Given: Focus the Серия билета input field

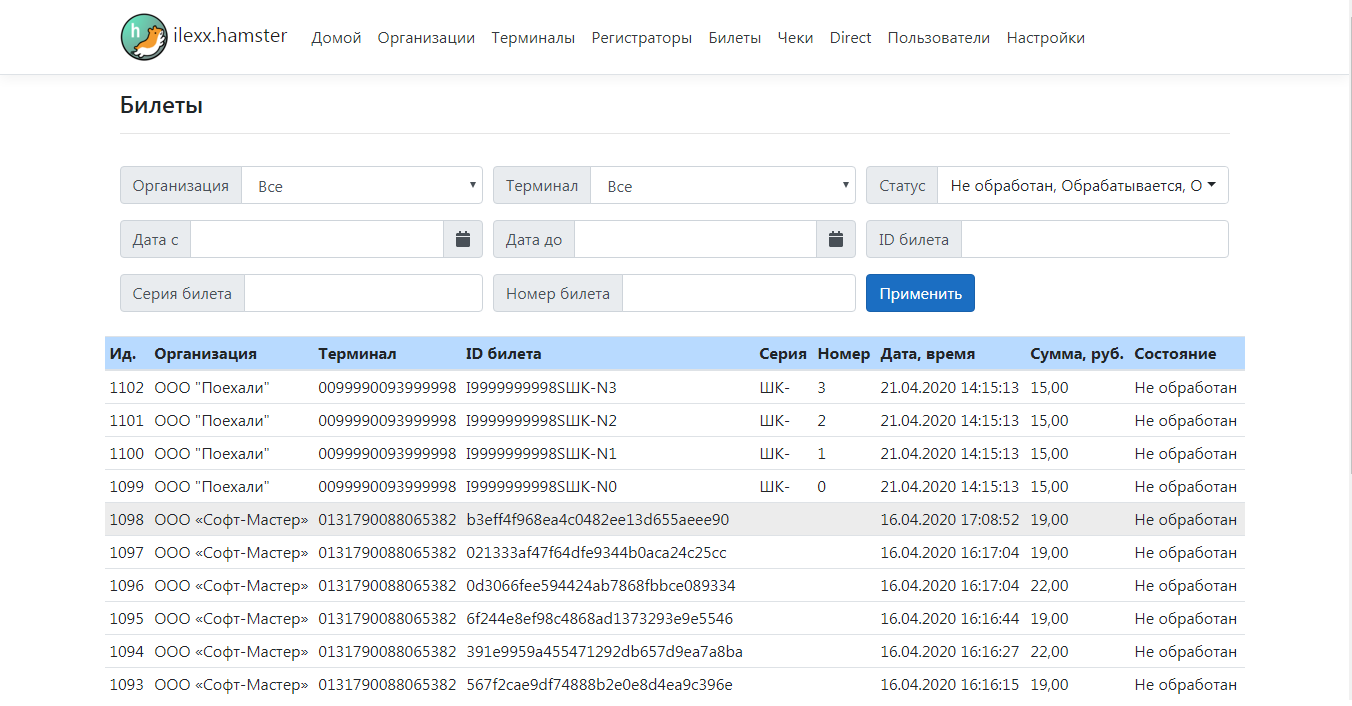Looking at the screenshot, I should coord(363,293).
